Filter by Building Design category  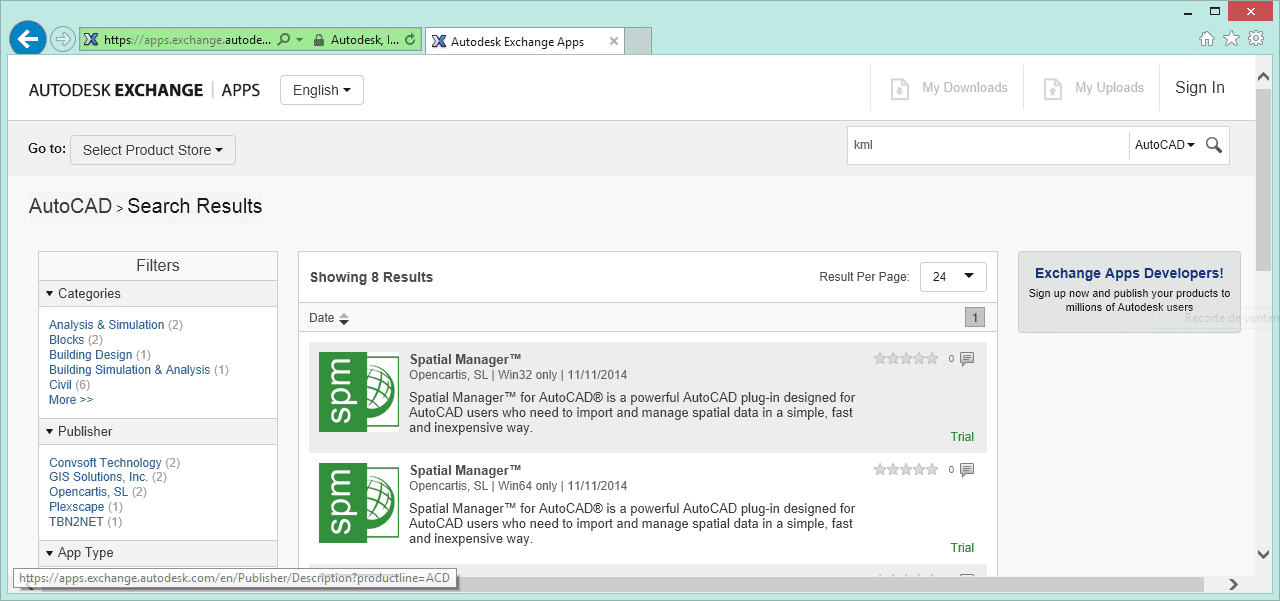[x=91, y=355]
